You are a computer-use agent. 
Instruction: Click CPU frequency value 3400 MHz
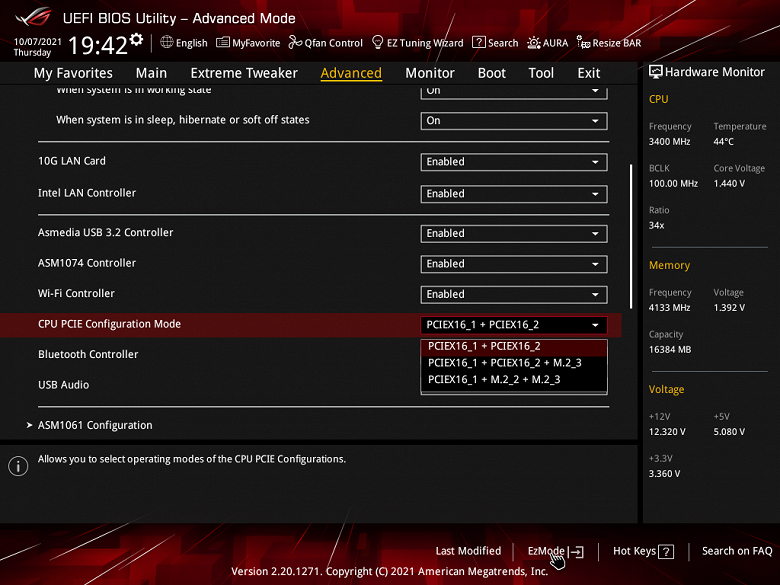(669, 142)
